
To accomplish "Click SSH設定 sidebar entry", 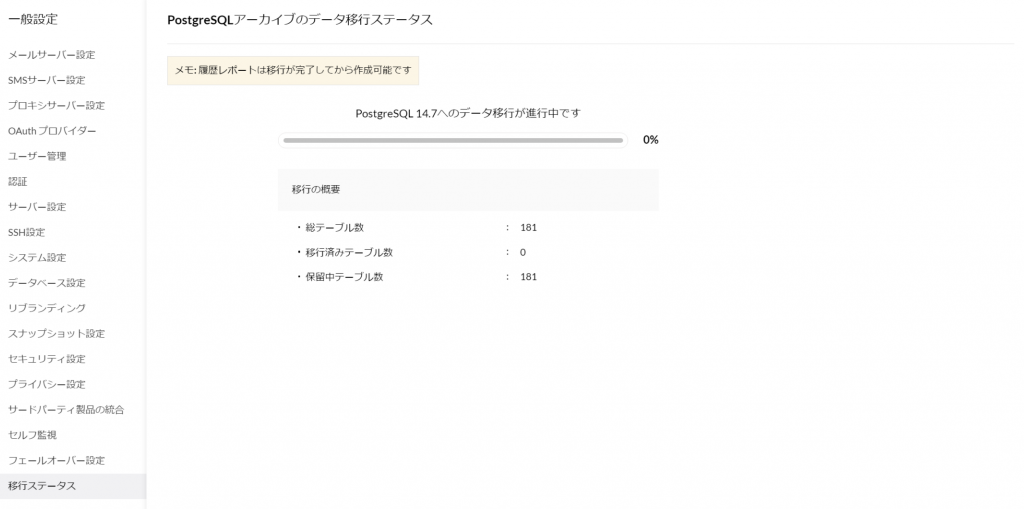I will point(27,232).
